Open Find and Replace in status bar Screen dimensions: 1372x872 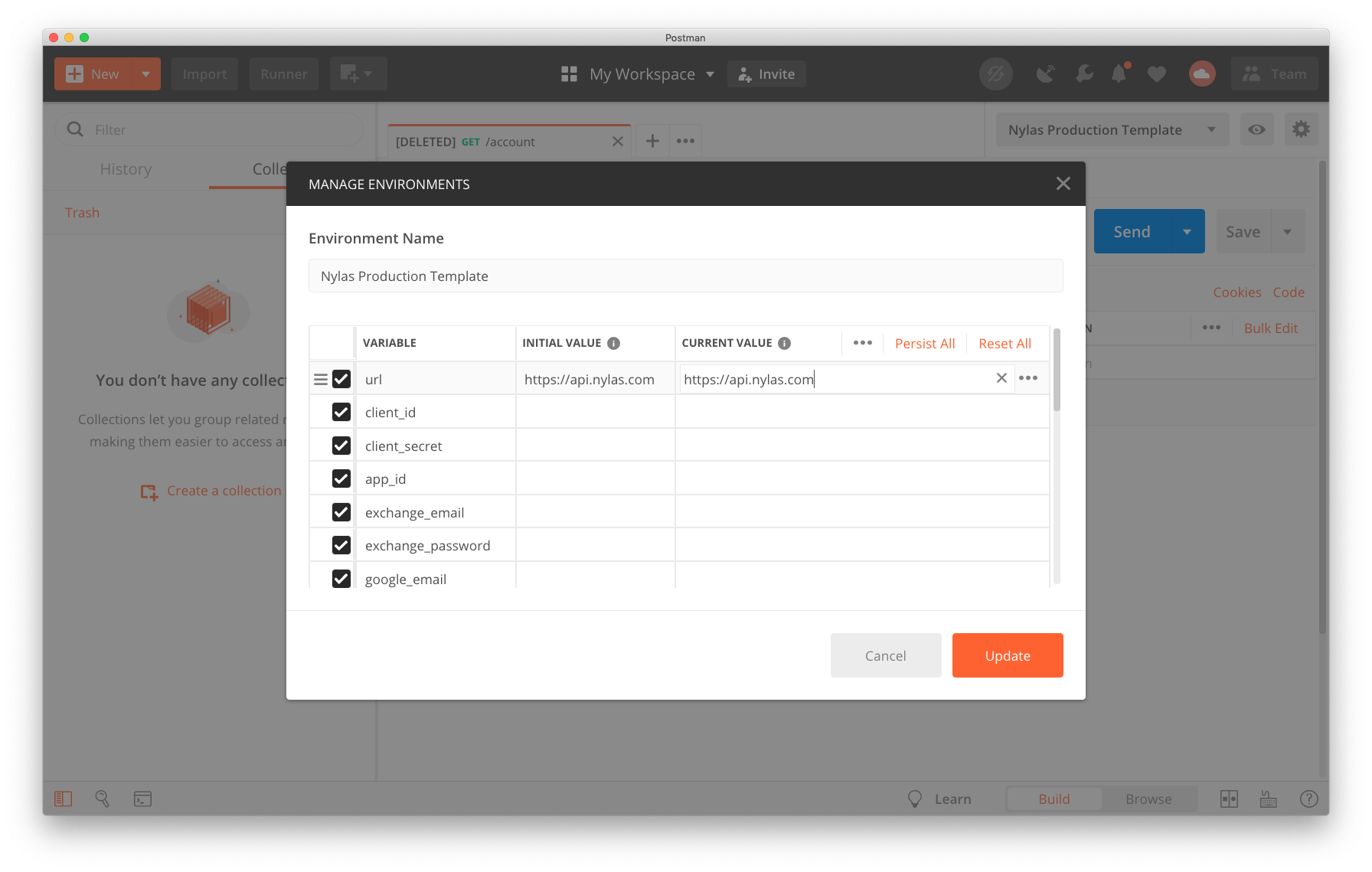102,799
